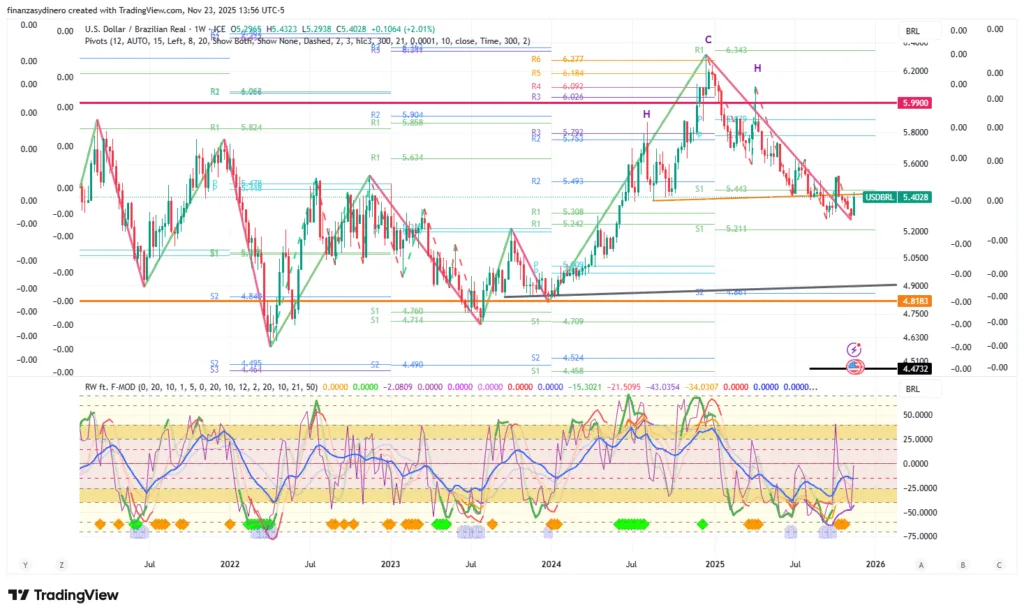
Task: Click the Z button on the time axis
Action: tap(61, 565)
